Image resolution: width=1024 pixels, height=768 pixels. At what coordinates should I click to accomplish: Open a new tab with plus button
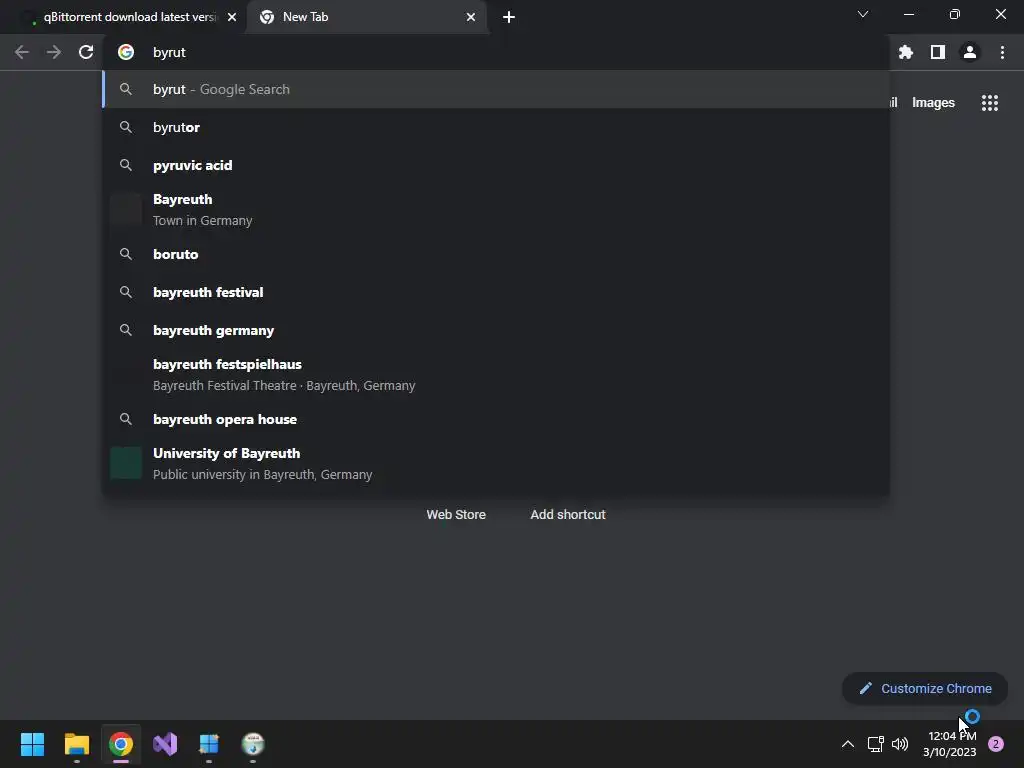pyautogui.click(x=509, y=17)
